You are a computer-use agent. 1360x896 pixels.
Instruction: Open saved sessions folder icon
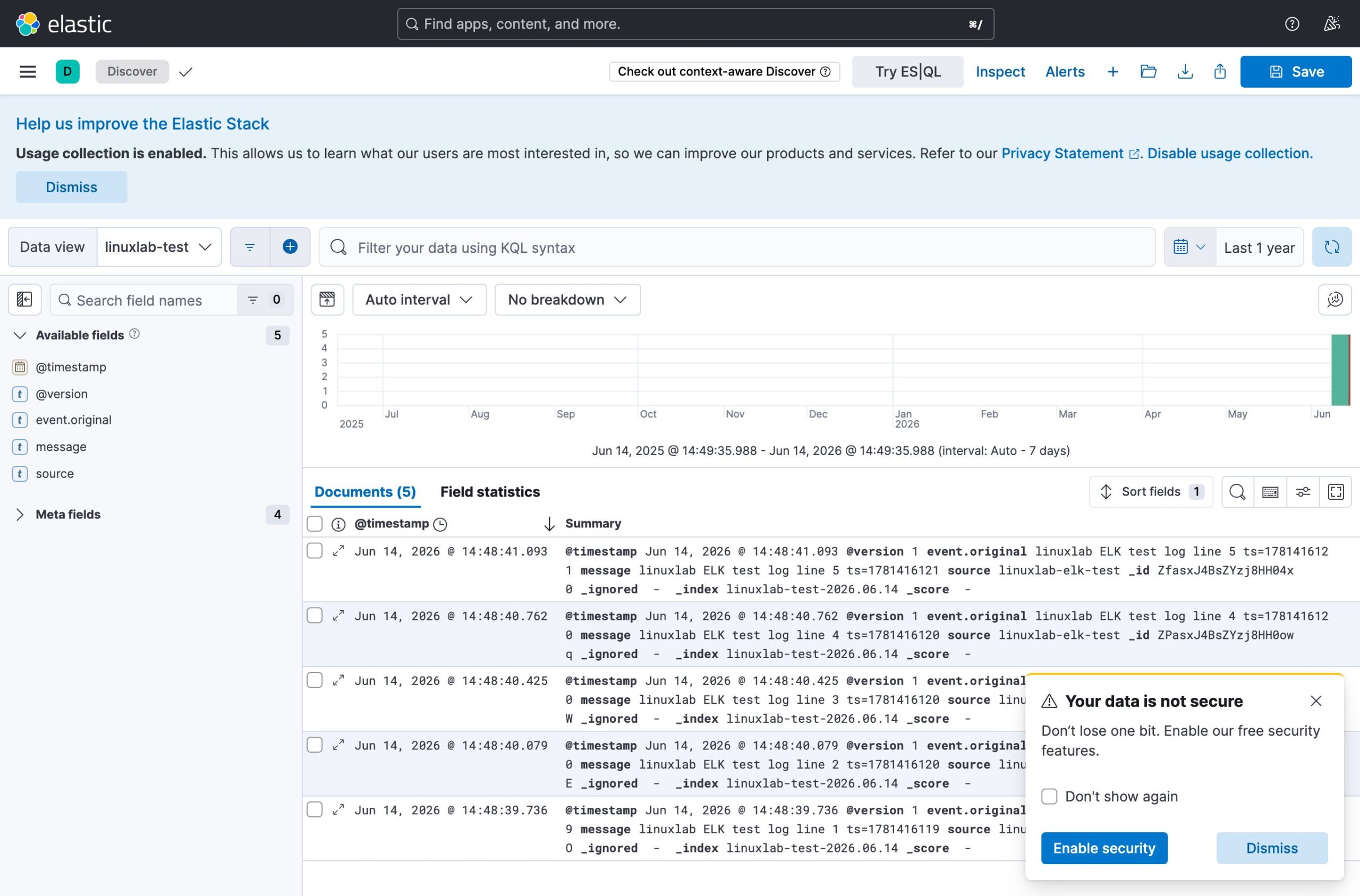(1149, 71)
